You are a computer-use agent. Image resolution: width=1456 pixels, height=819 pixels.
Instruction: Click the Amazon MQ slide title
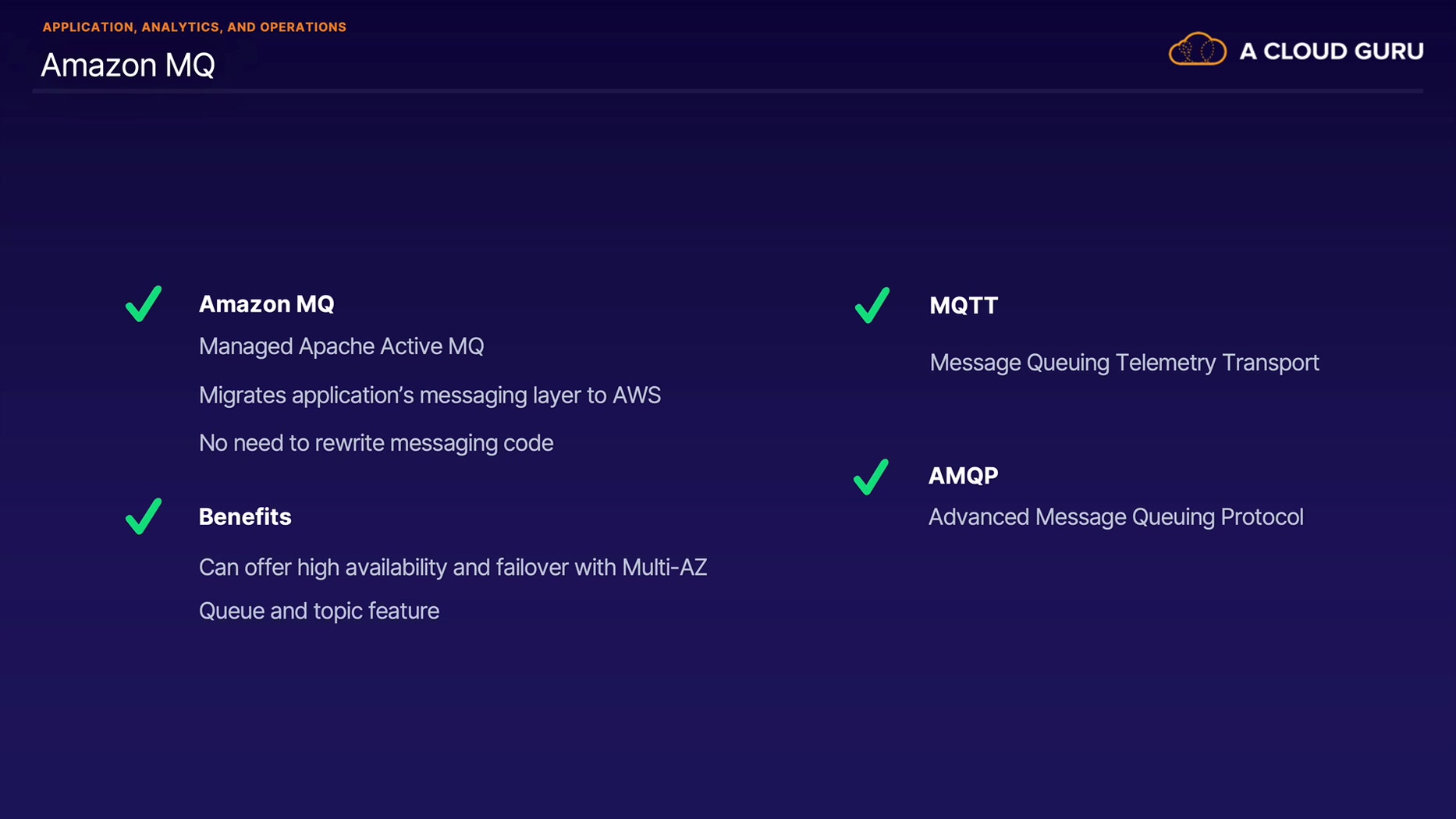pyautogui.click(x=128, y=65)
